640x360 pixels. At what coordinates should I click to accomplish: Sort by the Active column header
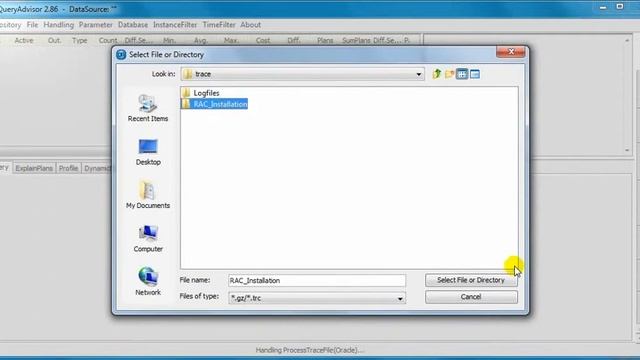tap(24, 40)
